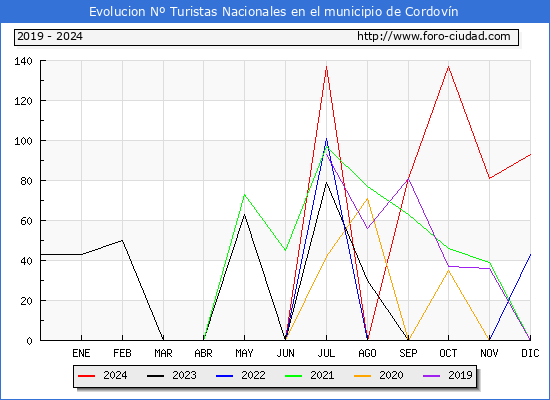Select the 2023 legend label
This screenshot has height=400, width=550.
(184, 375)
